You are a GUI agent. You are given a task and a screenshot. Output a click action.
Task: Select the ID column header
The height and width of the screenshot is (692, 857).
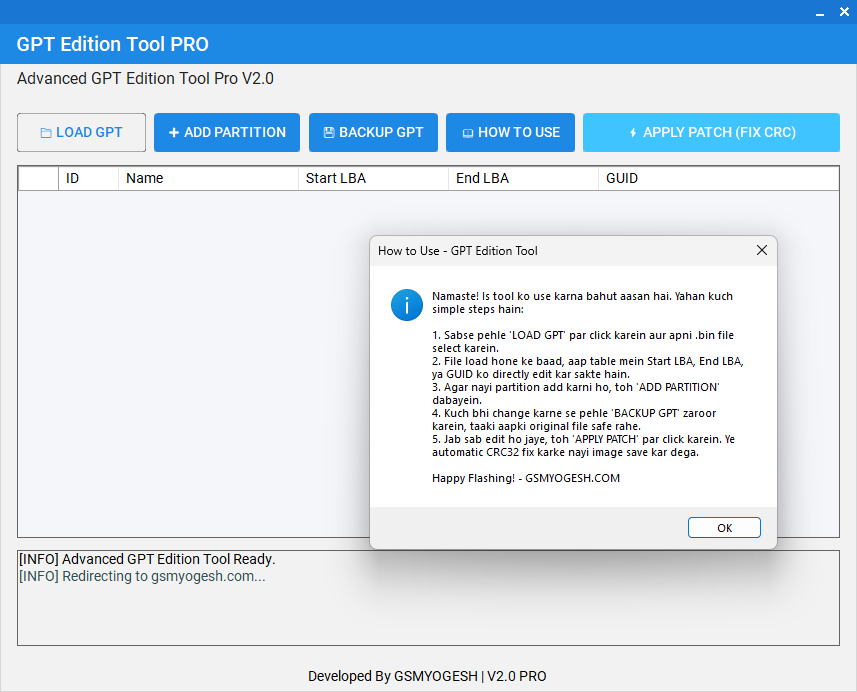(88, 178)
